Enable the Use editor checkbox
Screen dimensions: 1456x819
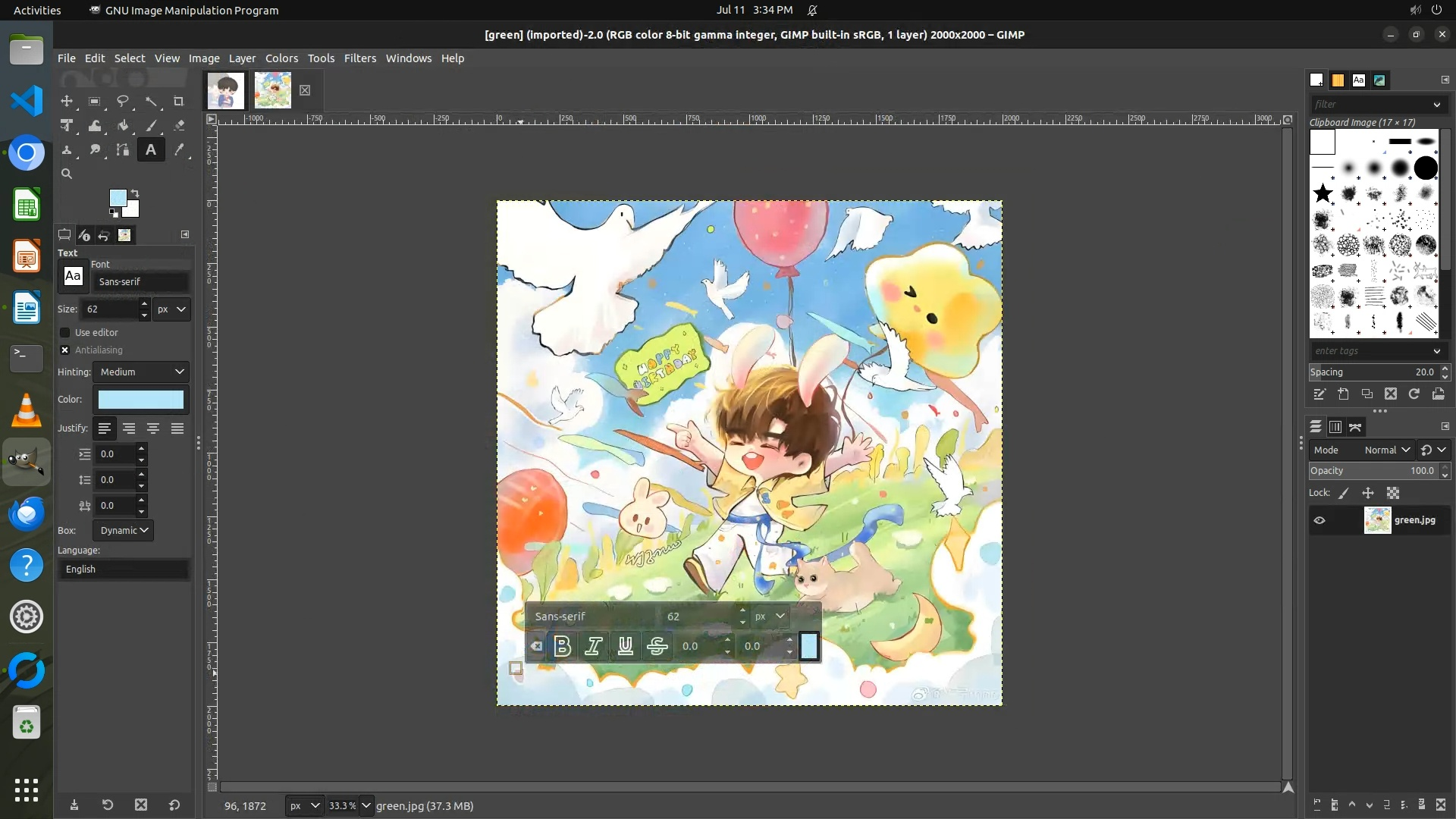pyautogui.click(x=65, y=332)
